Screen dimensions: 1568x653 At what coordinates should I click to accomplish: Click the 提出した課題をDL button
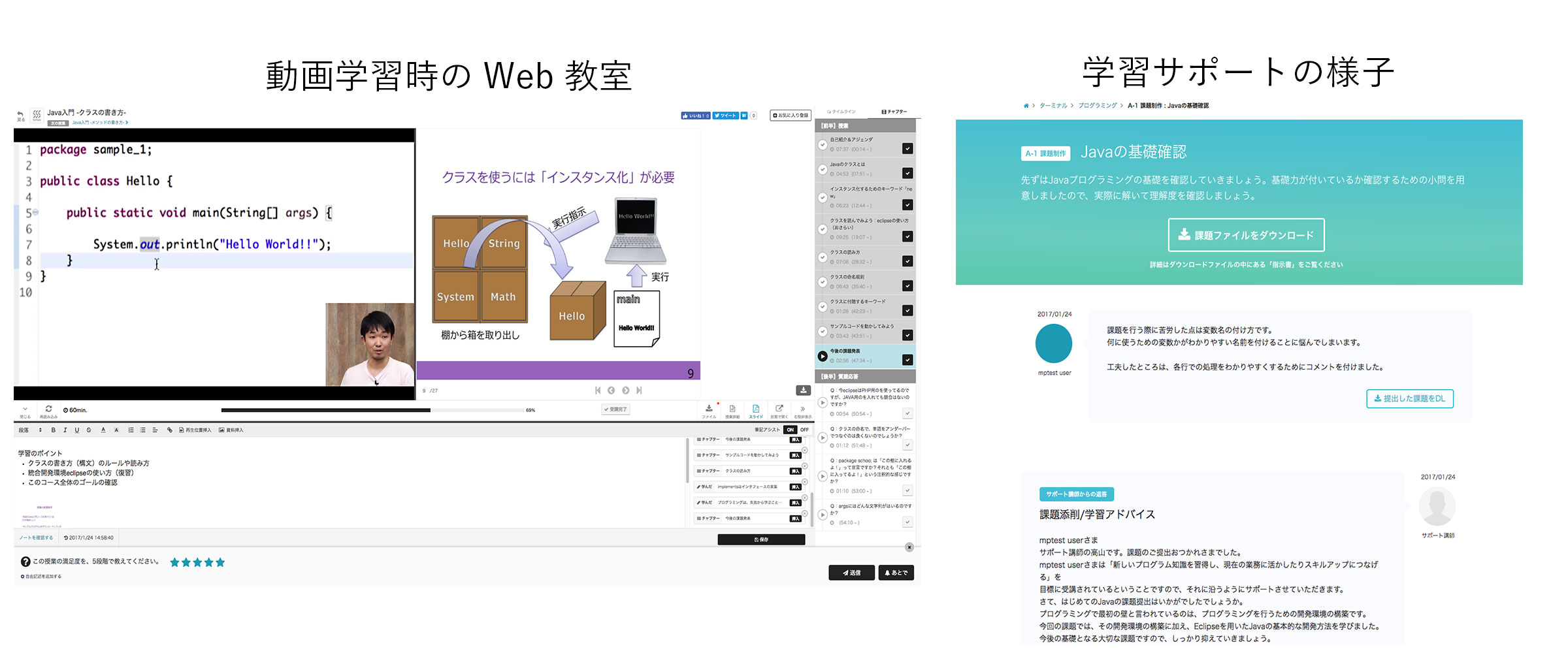pos(1410,398)
